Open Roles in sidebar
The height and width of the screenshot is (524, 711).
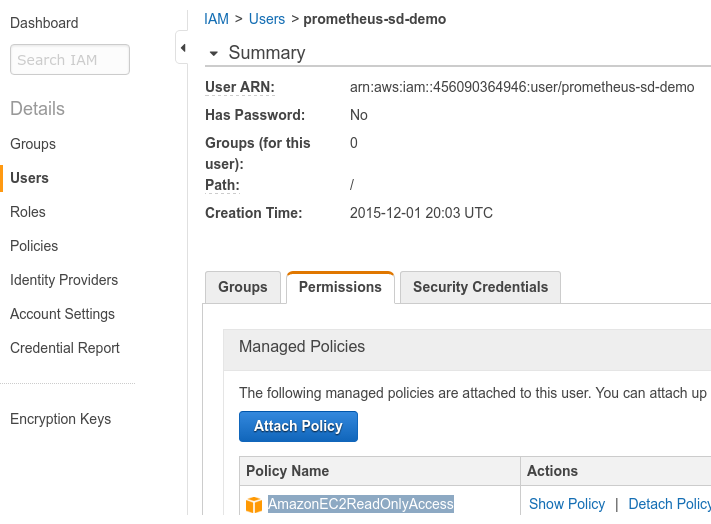[28, 212]
